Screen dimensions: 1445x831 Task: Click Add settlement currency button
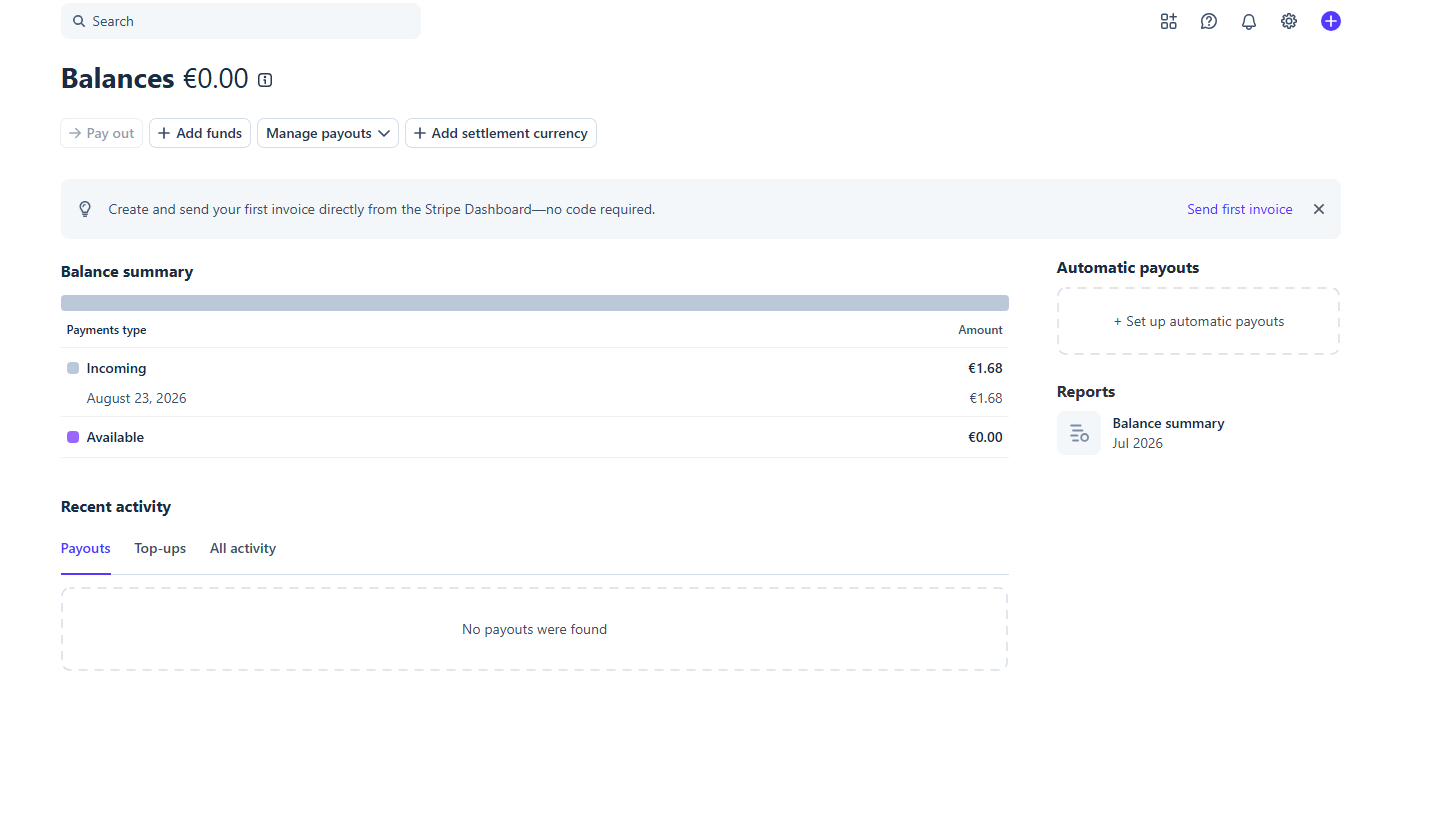(x=501, y=133)
